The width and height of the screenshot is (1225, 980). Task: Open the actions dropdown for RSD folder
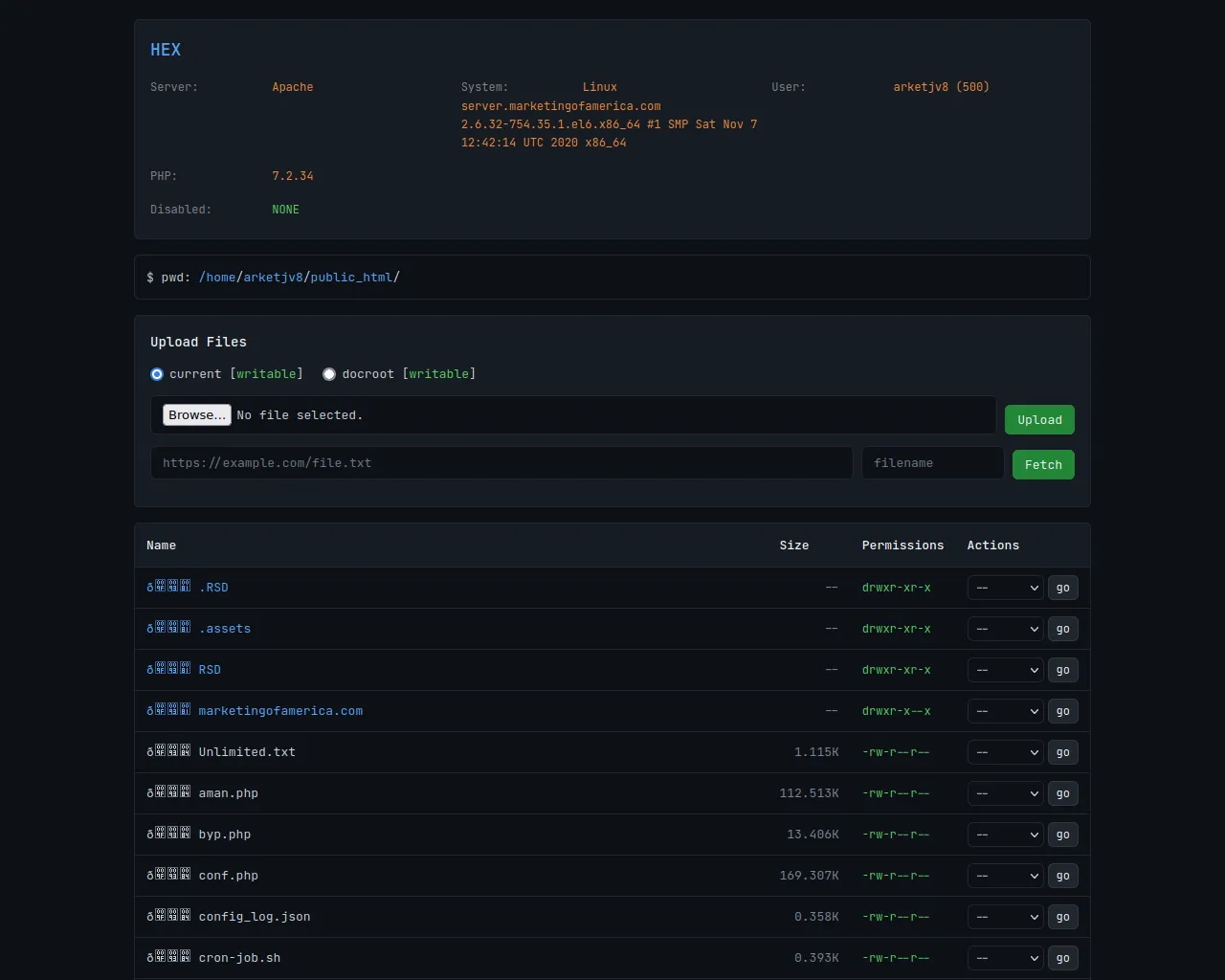click(1005, 670)
